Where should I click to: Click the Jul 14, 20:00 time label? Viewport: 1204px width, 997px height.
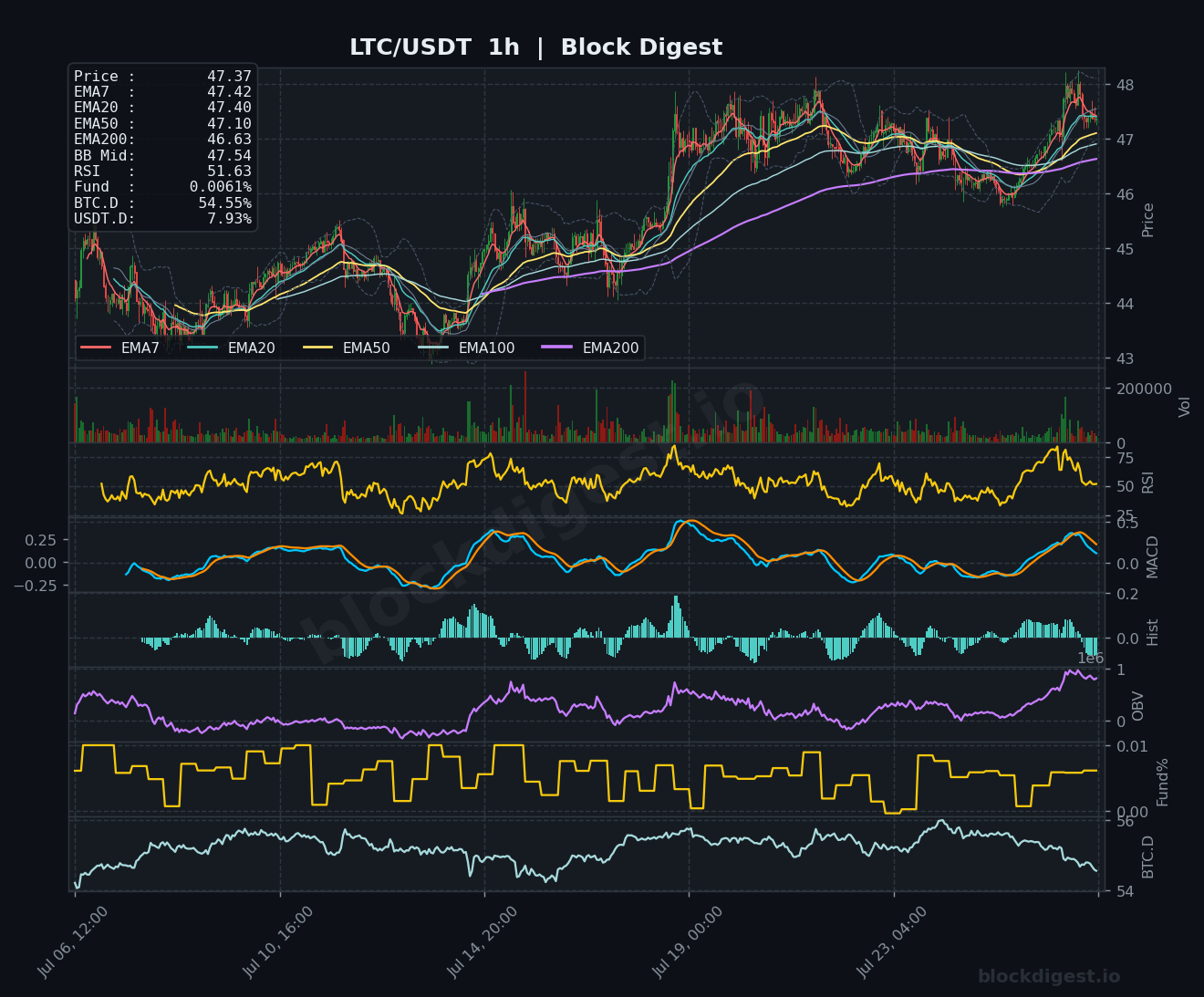[483, 941]
